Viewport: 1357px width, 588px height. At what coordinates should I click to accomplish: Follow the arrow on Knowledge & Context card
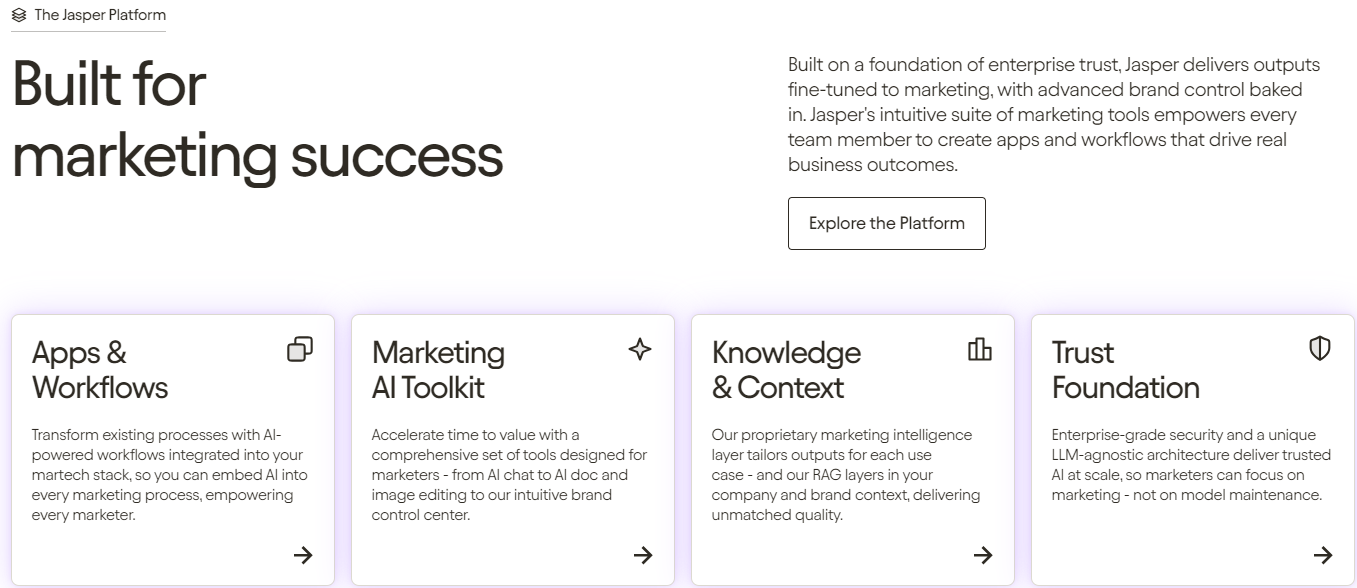(x=983, y=555)
